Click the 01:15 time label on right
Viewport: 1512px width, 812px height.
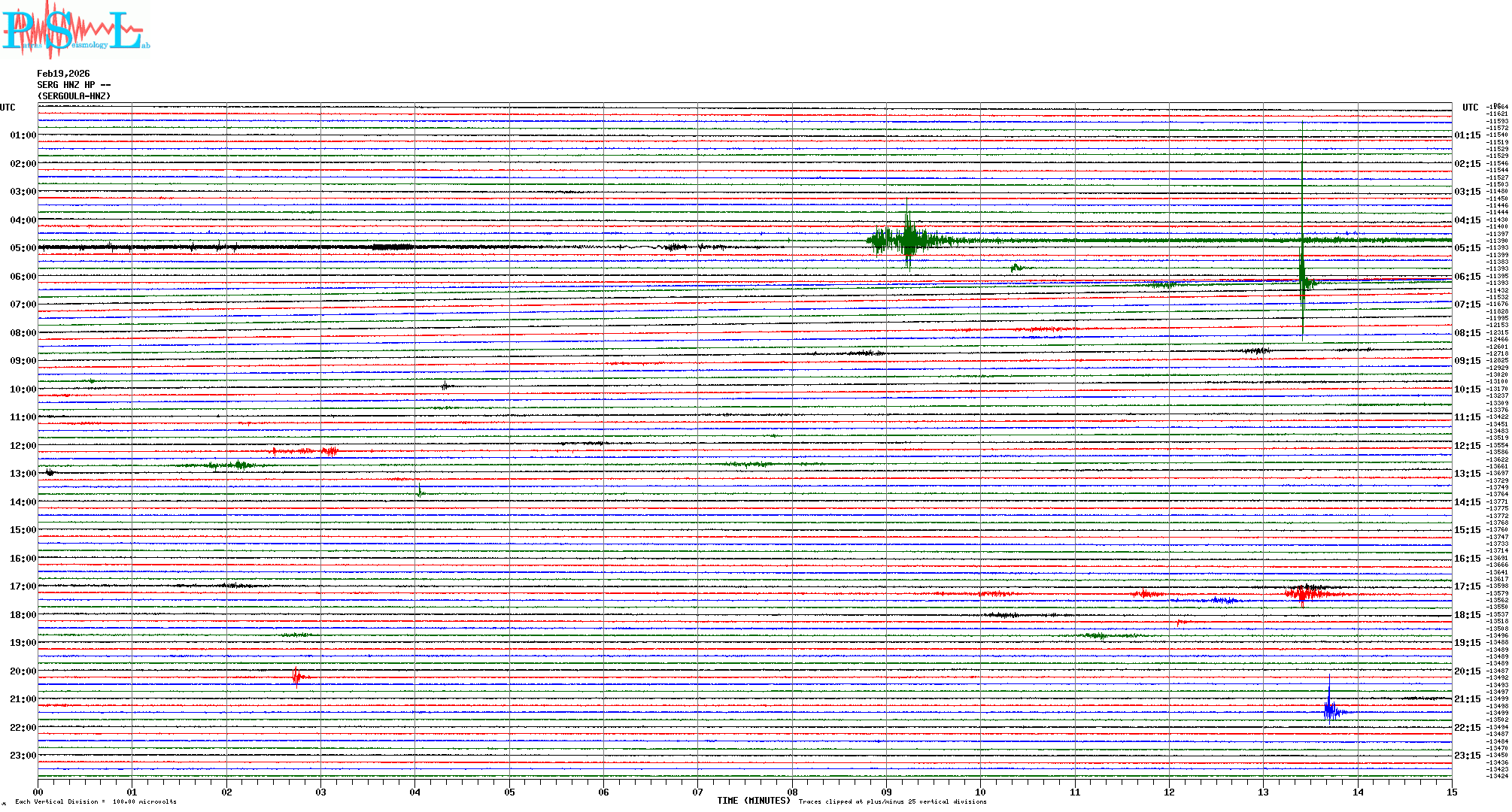[1467, 135]
